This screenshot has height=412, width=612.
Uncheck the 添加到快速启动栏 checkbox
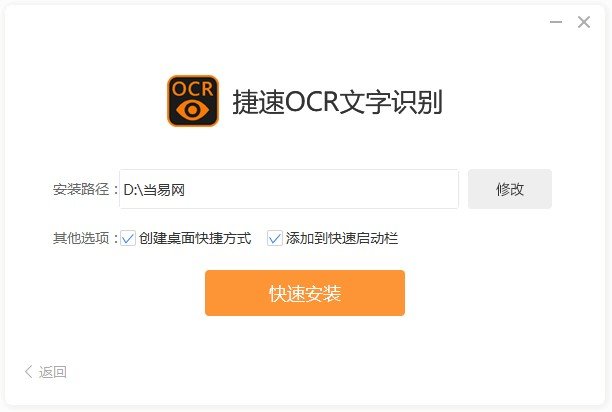275,238
